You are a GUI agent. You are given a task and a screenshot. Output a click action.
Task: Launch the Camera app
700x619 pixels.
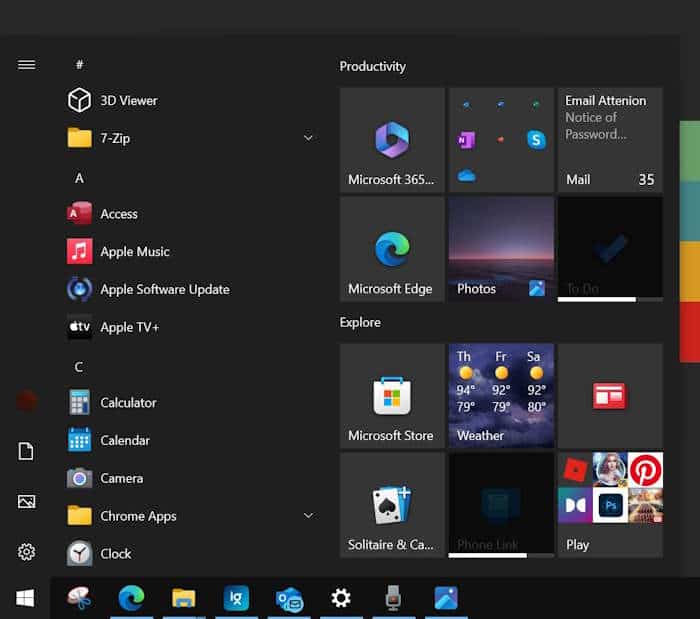tap(192, 478)
